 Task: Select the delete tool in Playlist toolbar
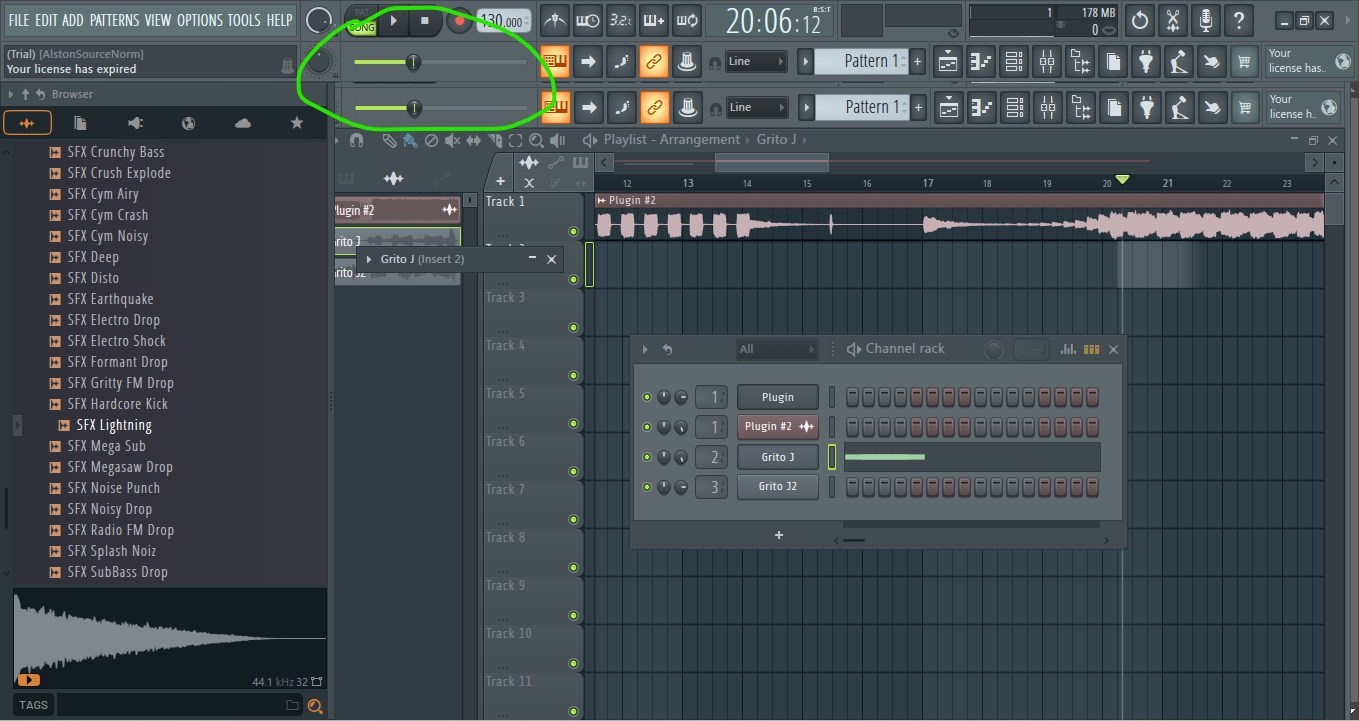coord(431,141)
